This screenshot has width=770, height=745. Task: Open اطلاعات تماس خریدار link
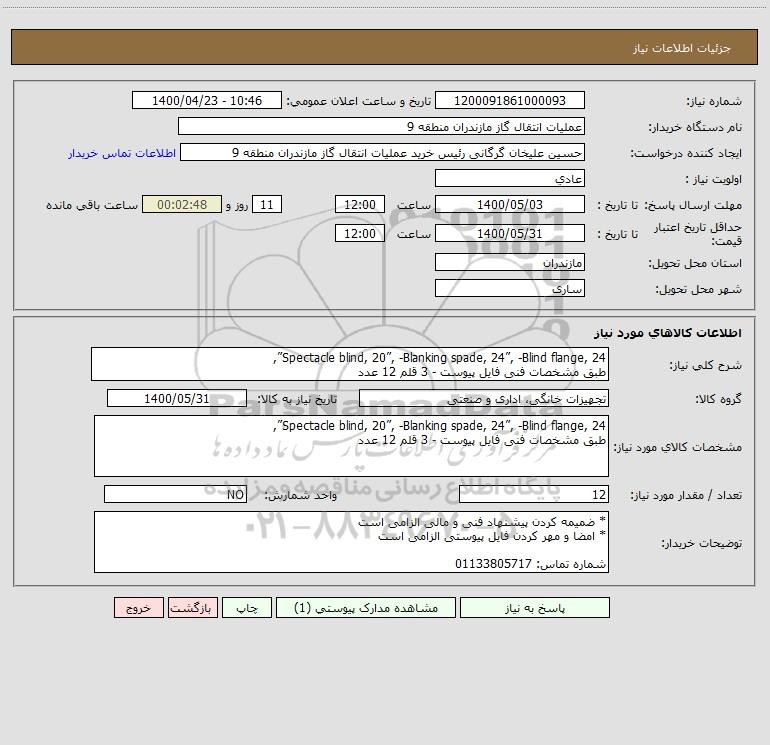(x=122, y=153)
